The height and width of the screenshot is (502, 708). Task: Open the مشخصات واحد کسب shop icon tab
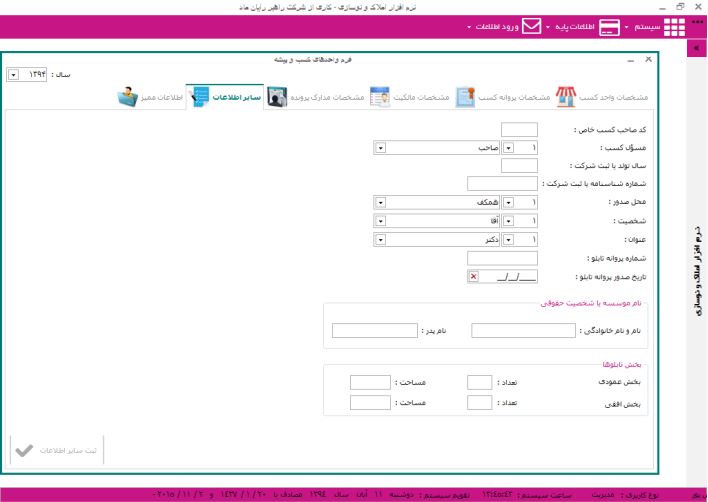567,97
